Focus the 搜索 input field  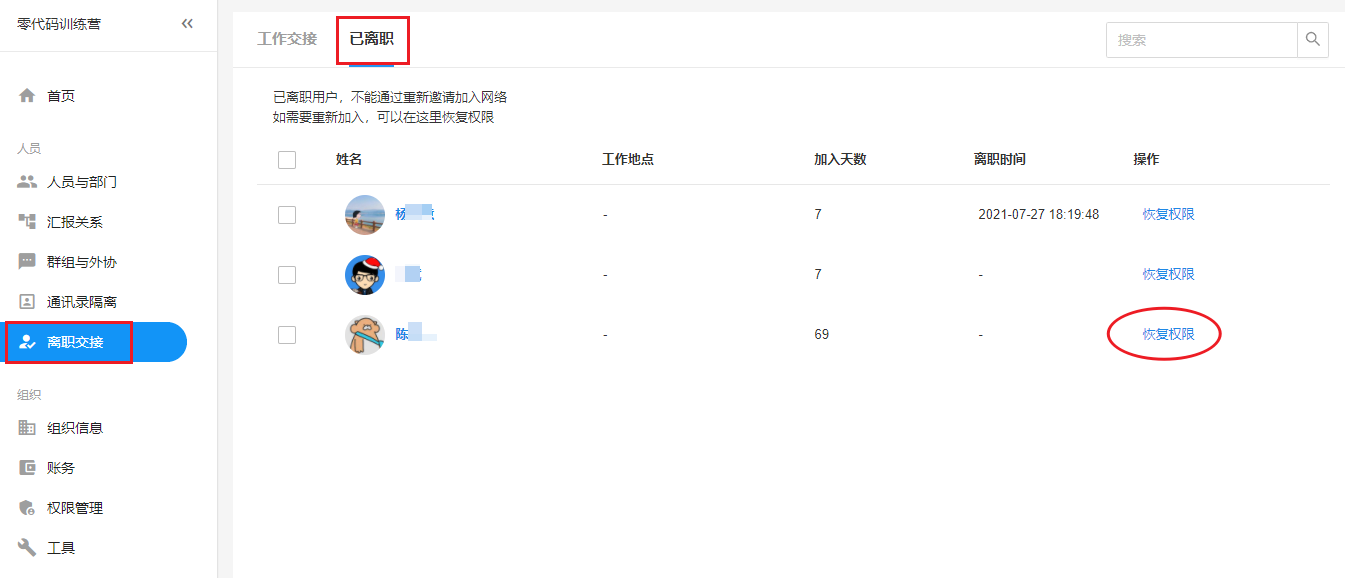[x=1201, y=40]
